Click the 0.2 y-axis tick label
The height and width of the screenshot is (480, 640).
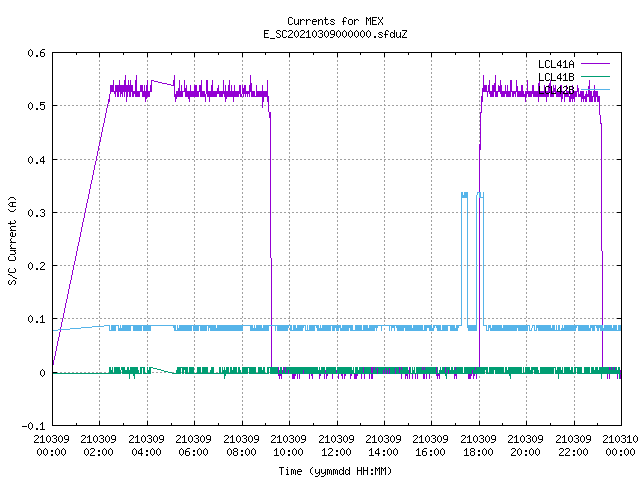[36, 266]
